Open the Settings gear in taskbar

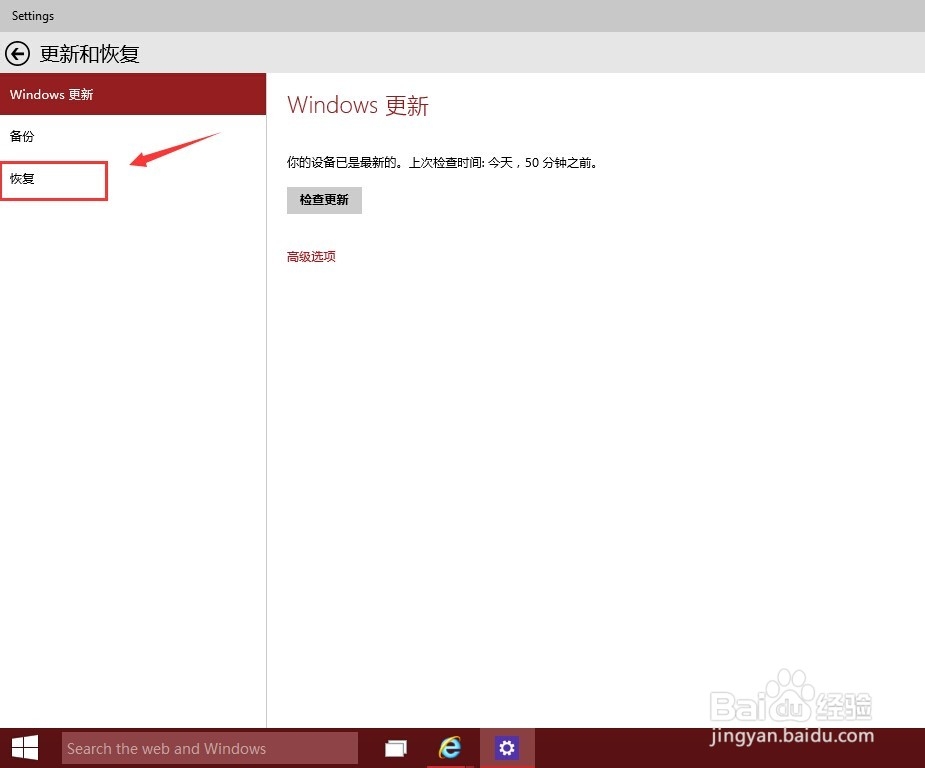click(507, 748)
